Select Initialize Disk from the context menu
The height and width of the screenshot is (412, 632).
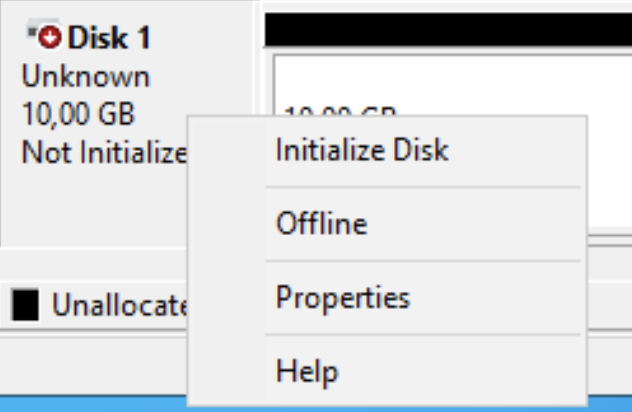click(x=361, y=151)
